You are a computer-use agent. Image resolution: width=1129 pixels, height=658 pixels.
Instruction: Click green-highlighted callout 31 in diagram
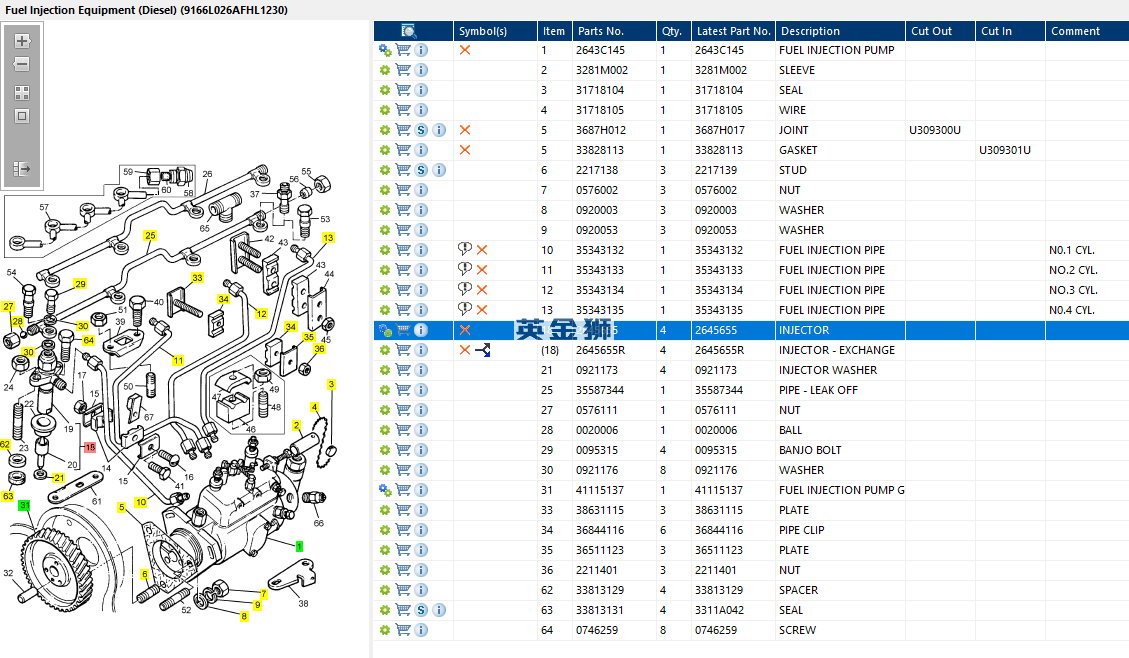click(24, 505)
